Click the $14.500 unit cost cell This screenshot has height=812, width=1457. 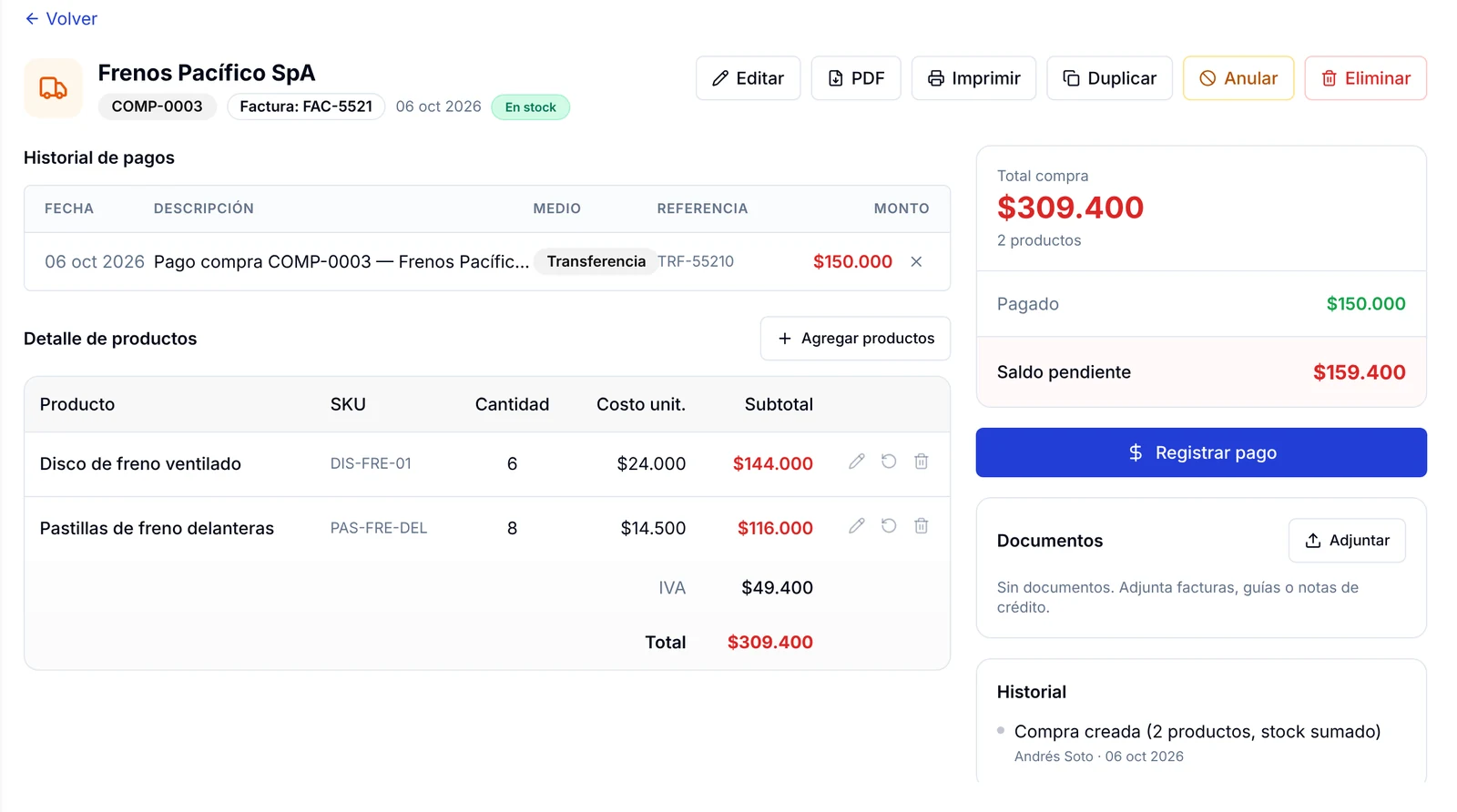point(653,529)
